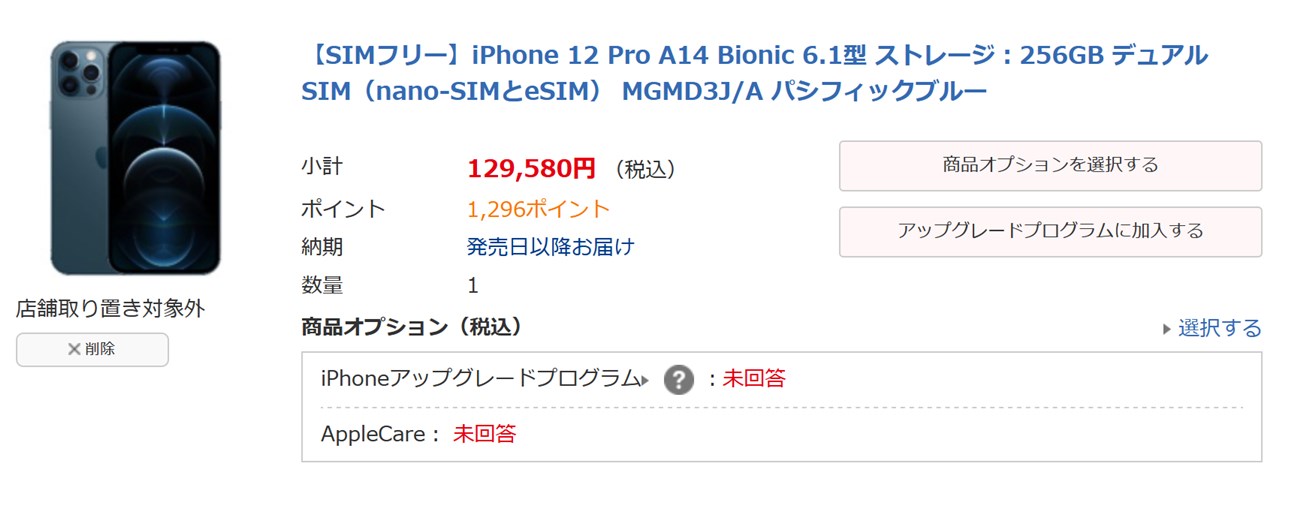The width and height of the screenshot is (1300, 505).
Task: Click the AppleCare option label
Action: click(x=380, y=434)
